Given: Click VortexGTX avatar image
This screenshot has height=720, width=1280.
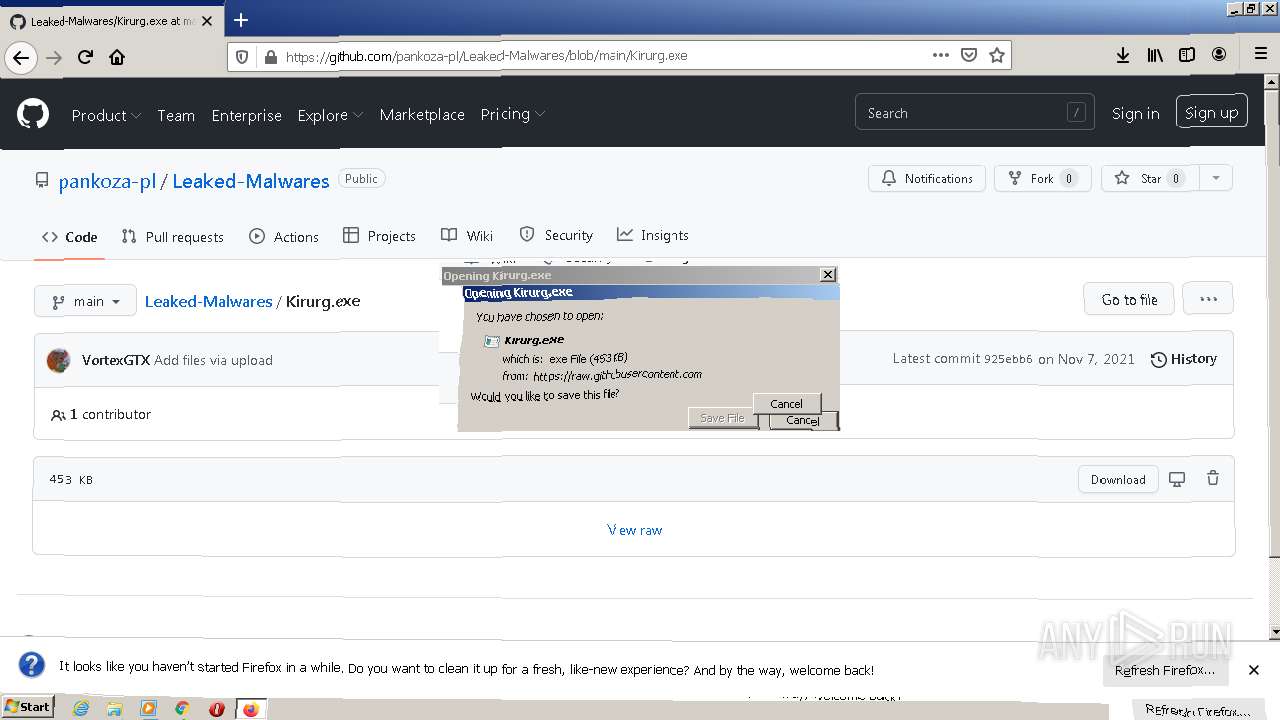Looking at the screenshot, I should [59, 360].
